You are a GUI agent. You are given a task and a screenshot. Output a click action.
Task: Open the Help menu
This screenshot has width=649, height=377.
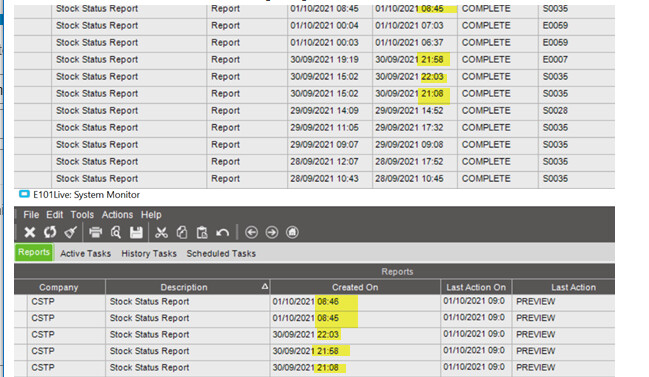point(151,215)
